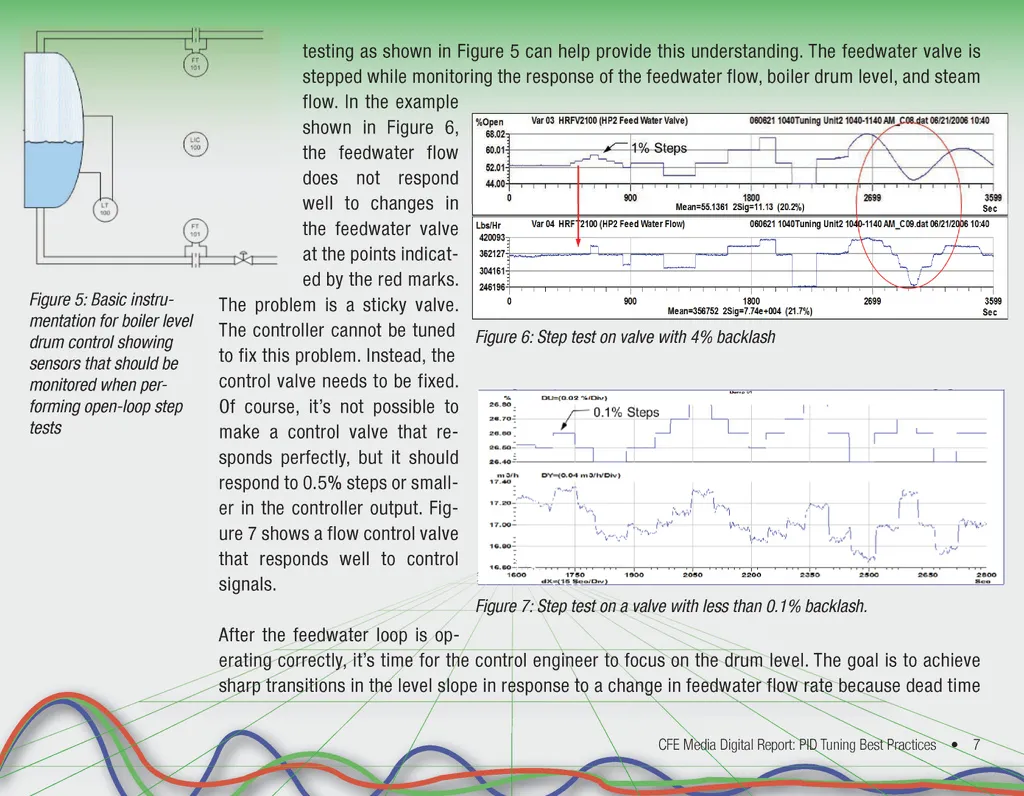Select the "0.1% Steps" chart annotation

coord(626,412)
